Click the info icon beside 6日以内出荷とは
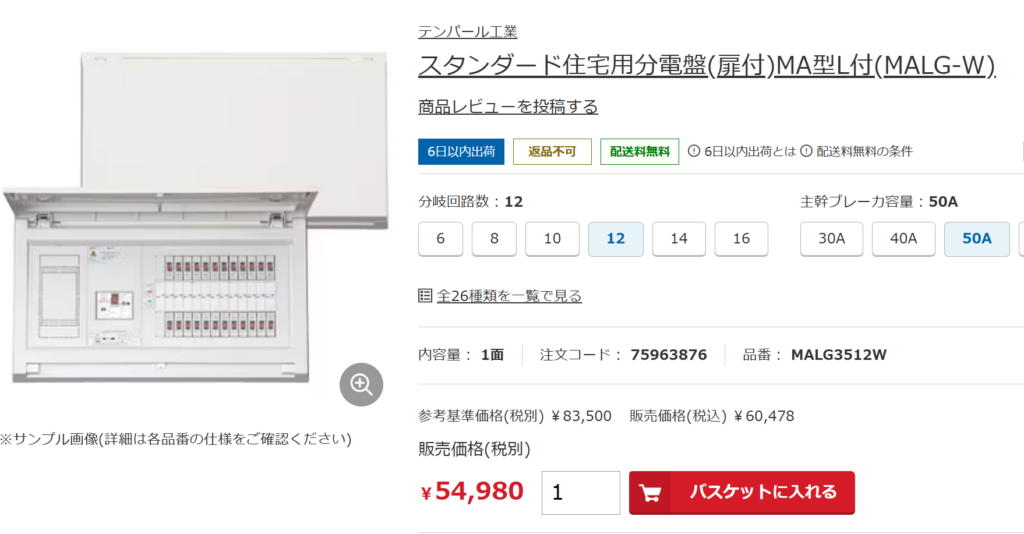The height and width of the screenshot is (534, 1024). (694, 151)
